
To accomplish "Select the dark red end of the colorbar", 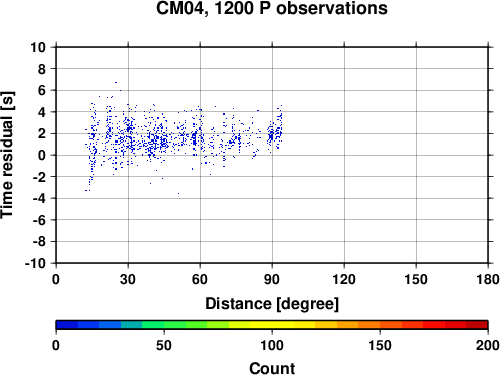I will click(x=477, y=325).
